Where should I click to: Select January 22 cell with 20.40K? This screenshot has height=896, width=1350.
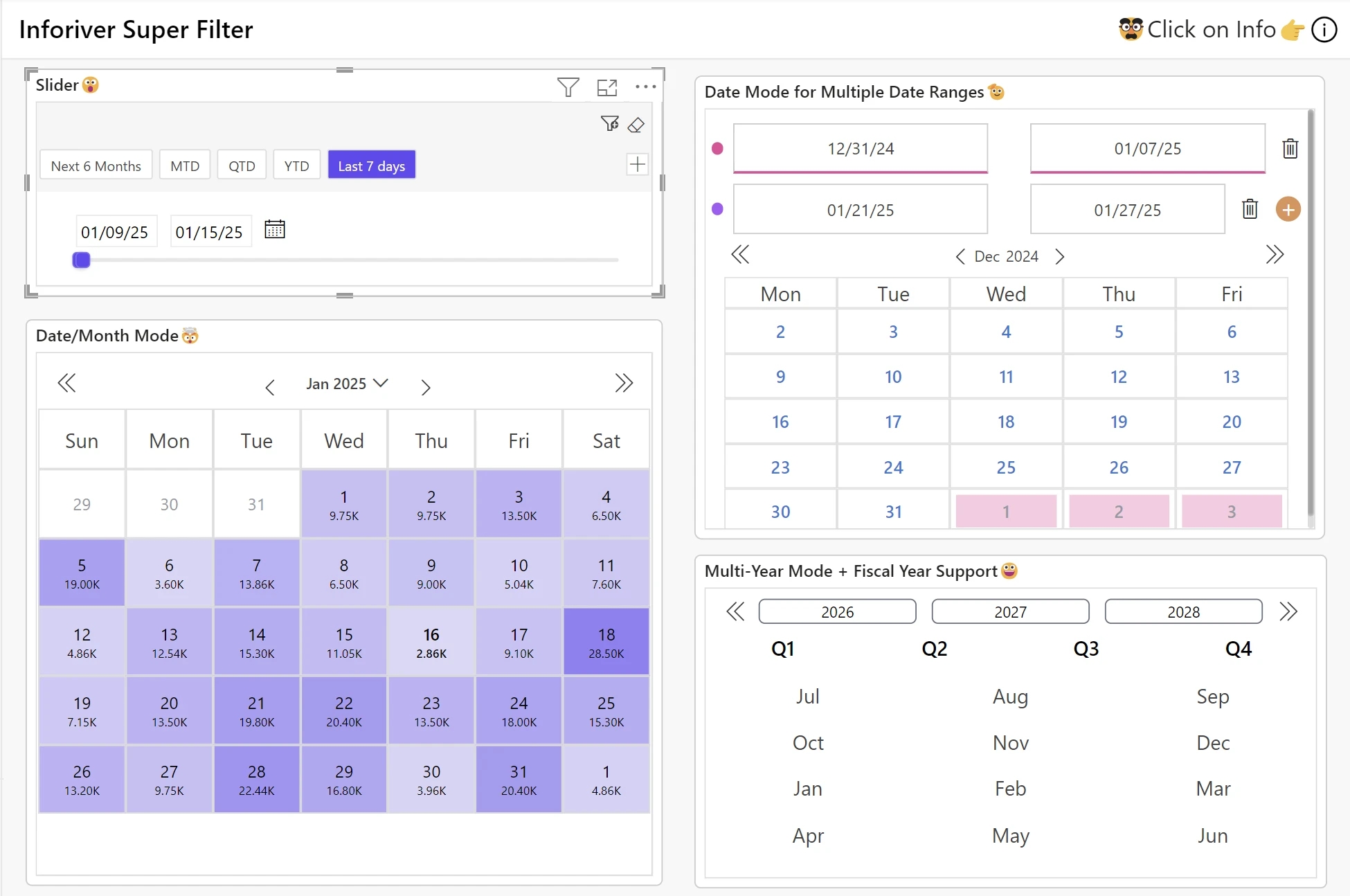pos(344,711)
